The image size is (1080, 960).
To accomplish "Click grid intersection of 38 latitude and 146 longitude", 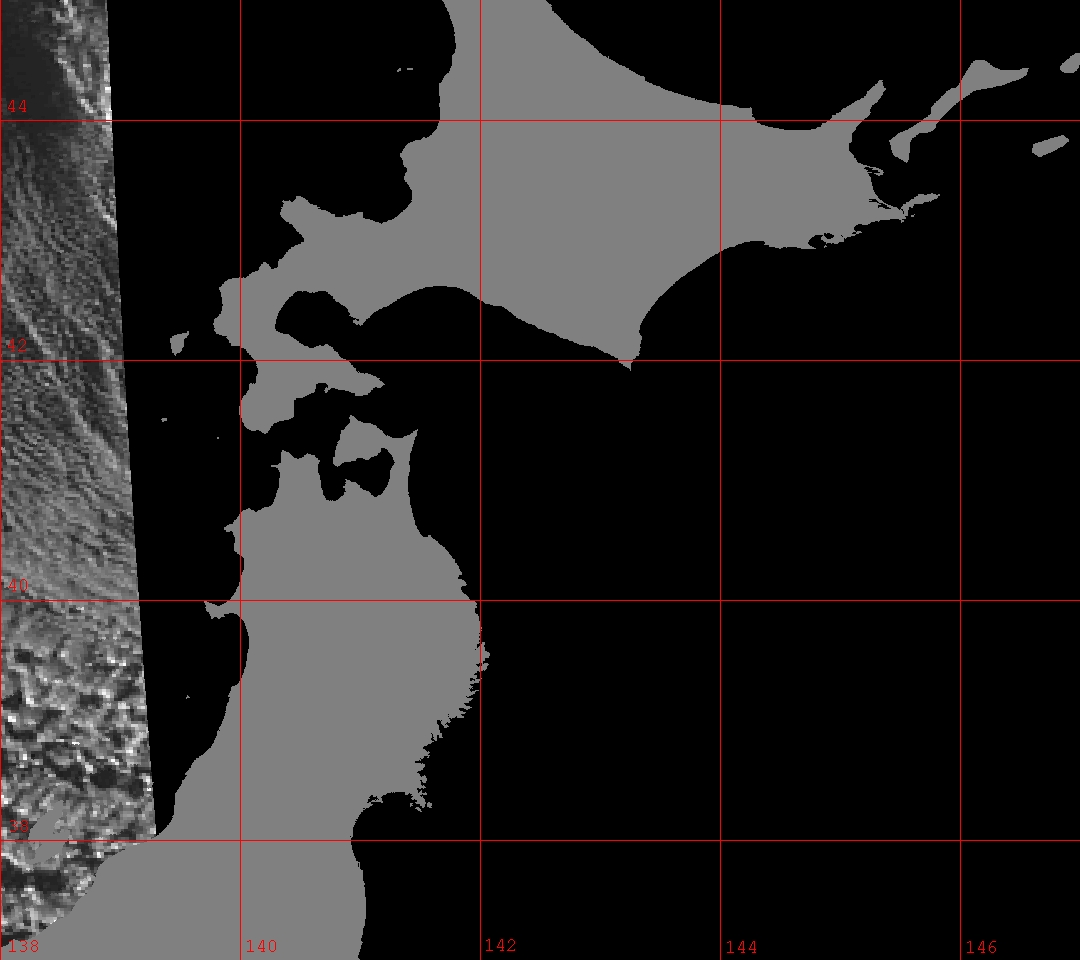I will click(x=960, y=840).
